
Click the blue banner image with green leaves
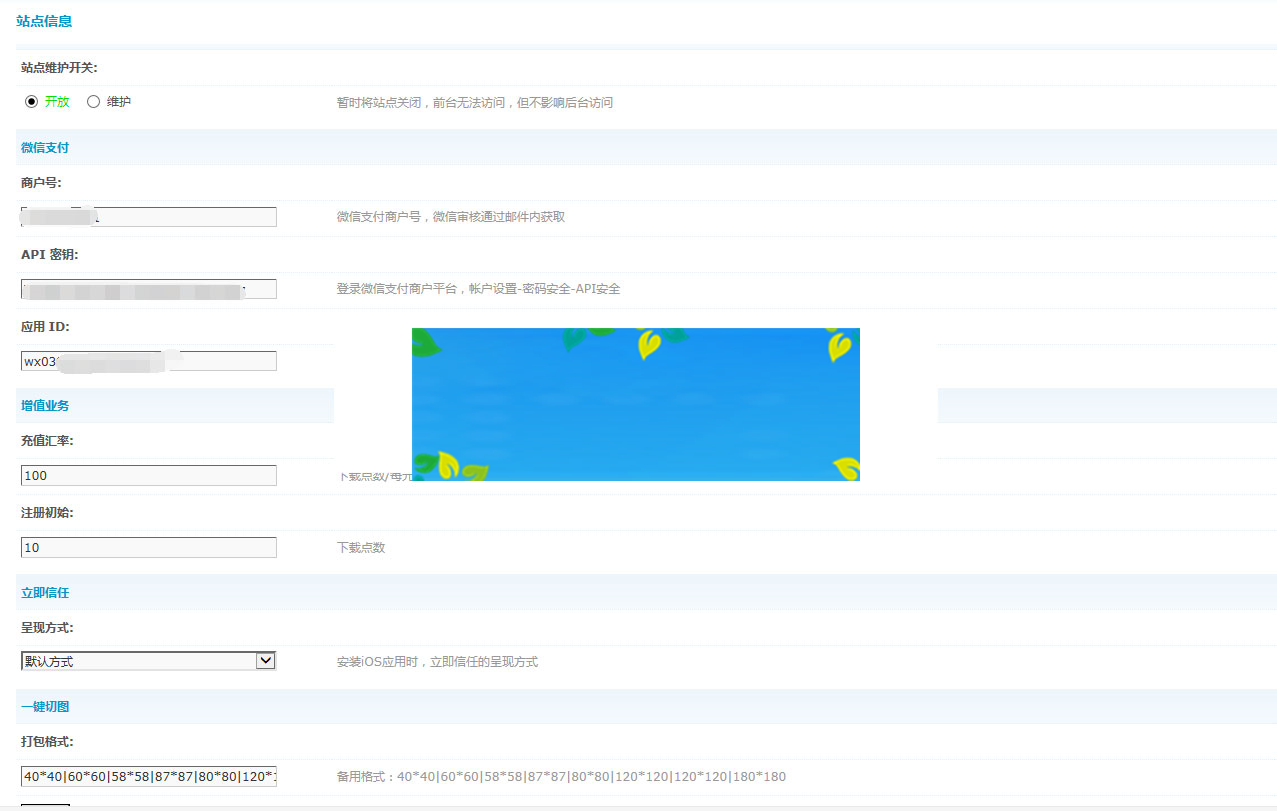pos(636,404)
